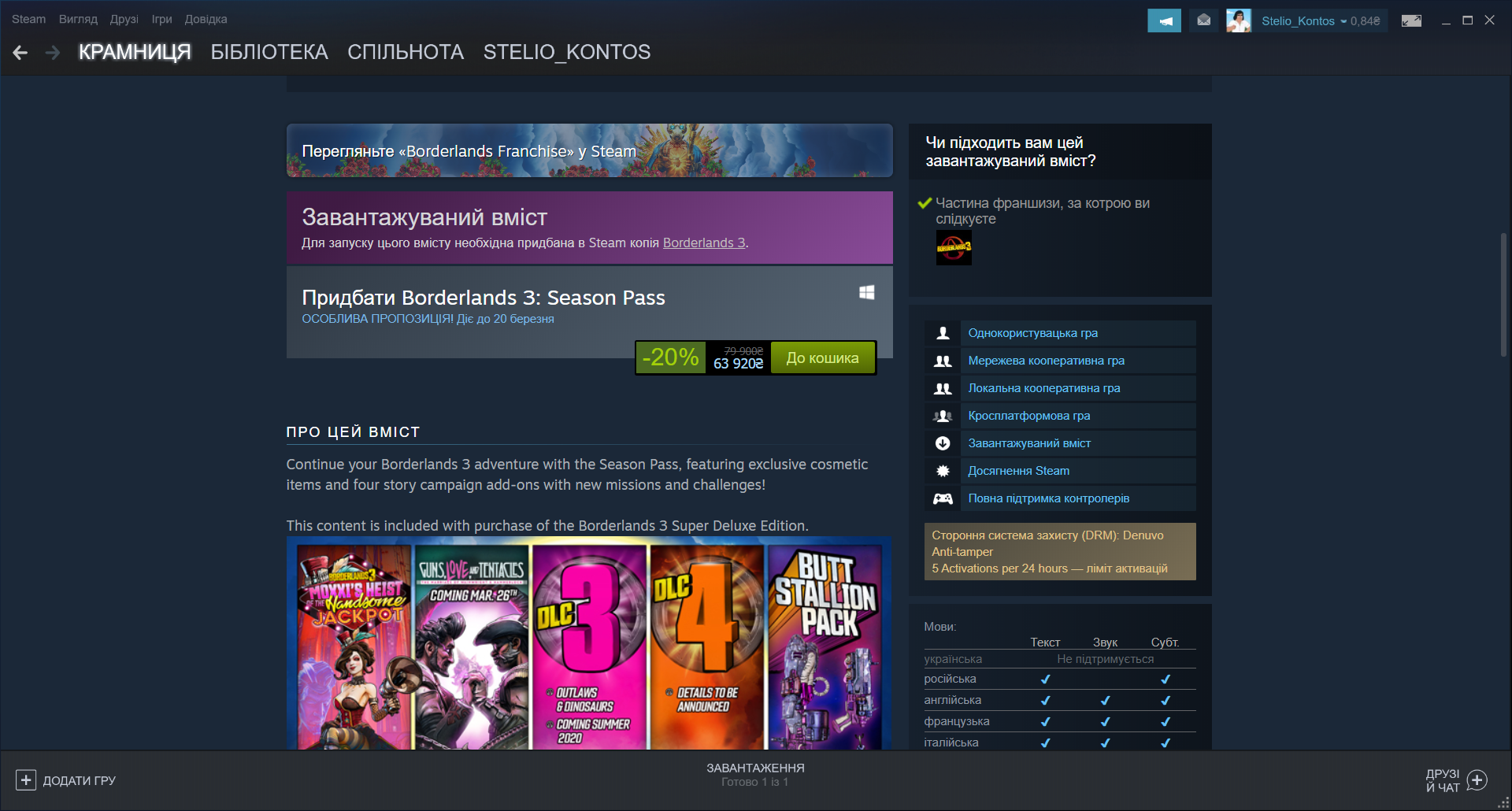Expand the Stelio_Kontos account dropdown
Image resolution: width=1512 pixels, height=811 pixels.
pyautogui.click(x=1304, y=21)
